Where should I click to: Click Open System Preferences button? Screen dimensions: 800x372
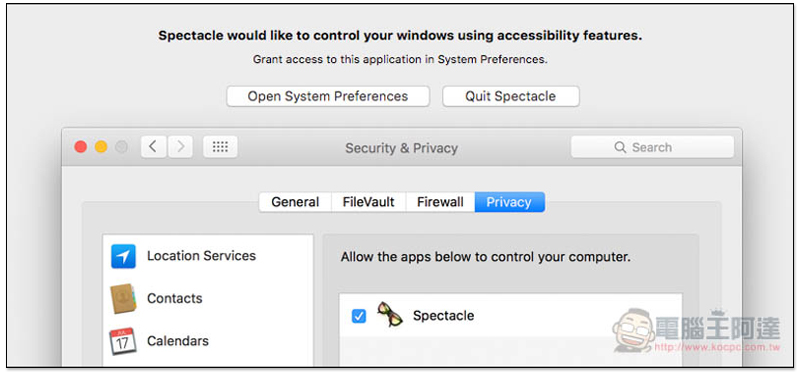click(x=328, y=96)
